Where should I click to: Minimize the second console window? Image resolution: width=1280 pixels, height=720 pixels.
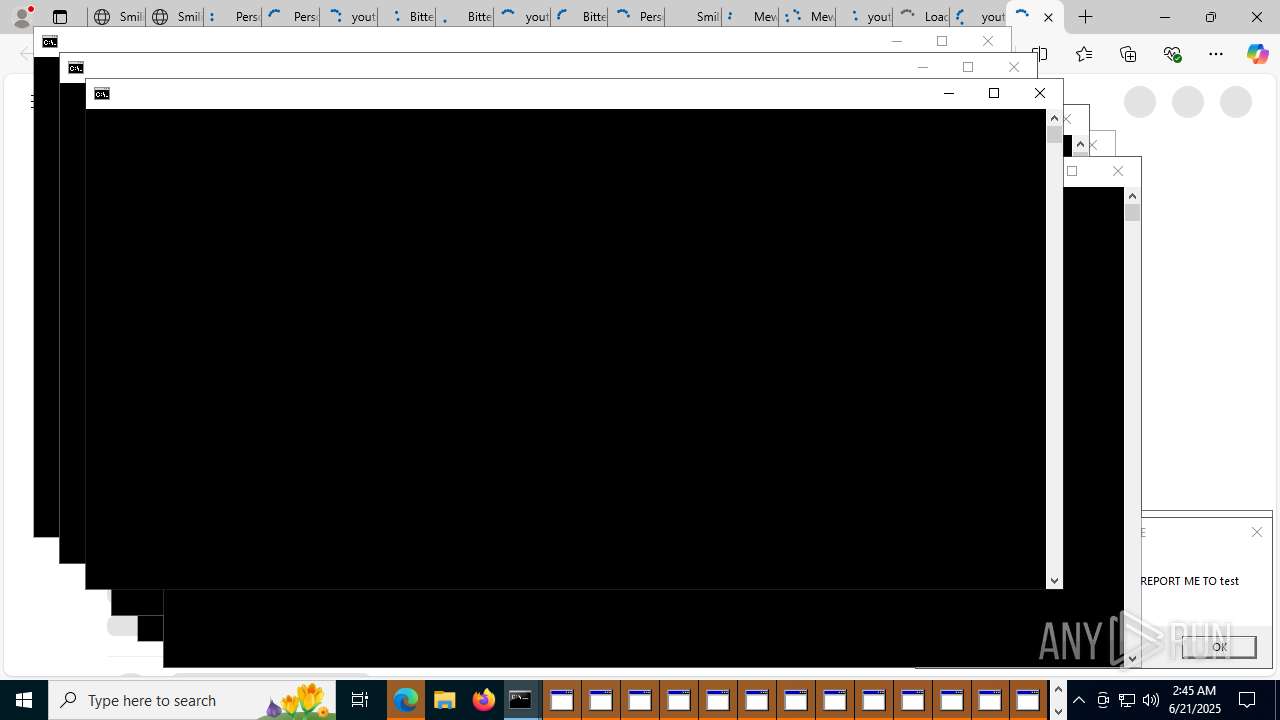(x=923, y=67)
